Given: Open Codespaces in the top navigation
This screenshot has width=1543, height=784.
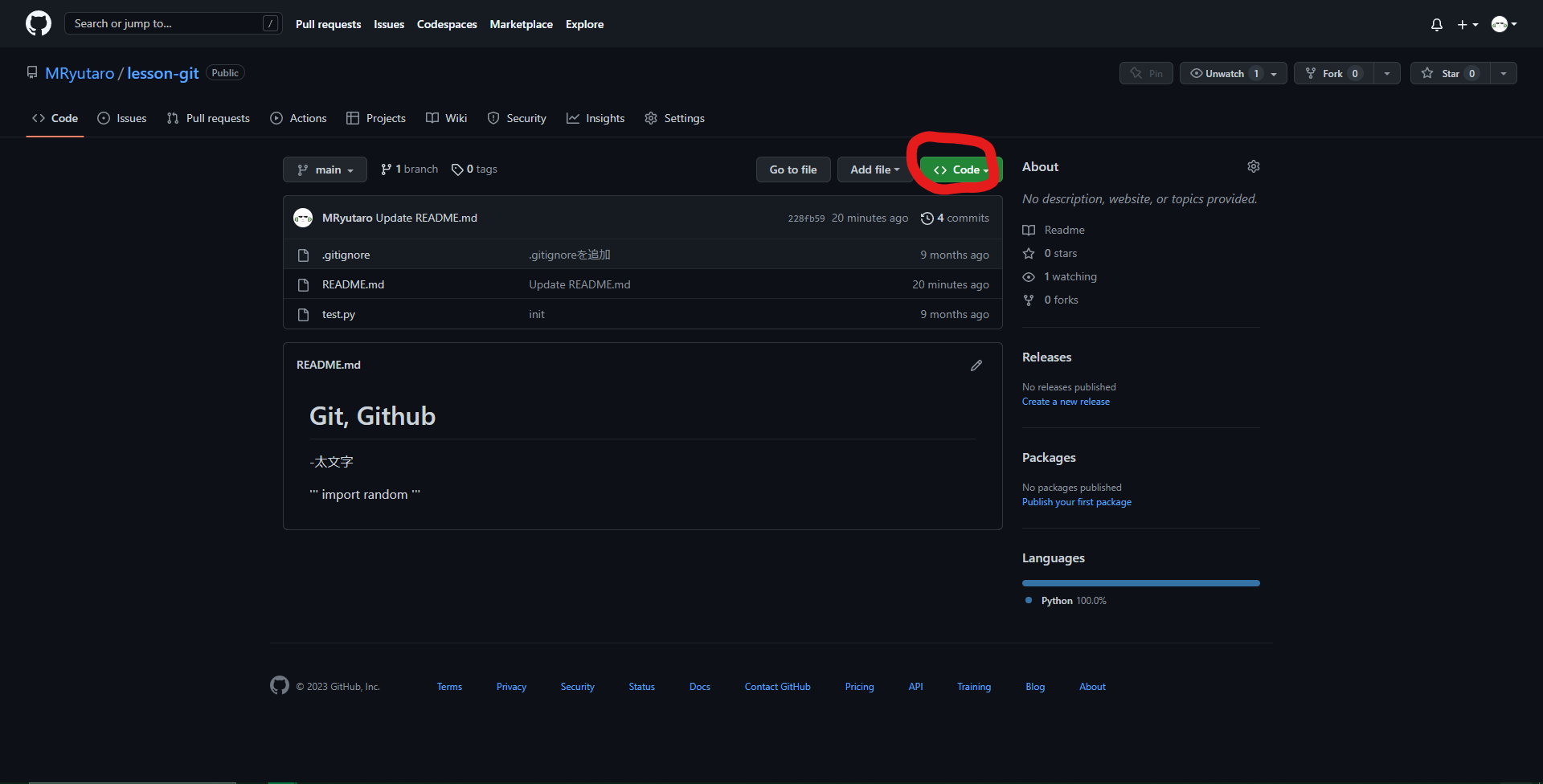Looking at the screenshot, I should click(447, 24).
